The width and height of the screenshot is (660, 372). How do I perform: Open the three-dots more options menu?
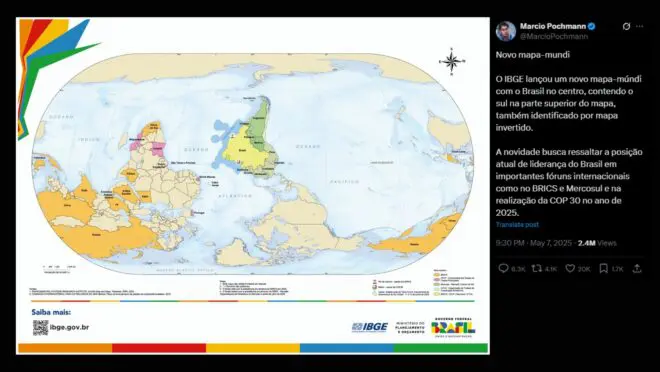coord(639,27)
